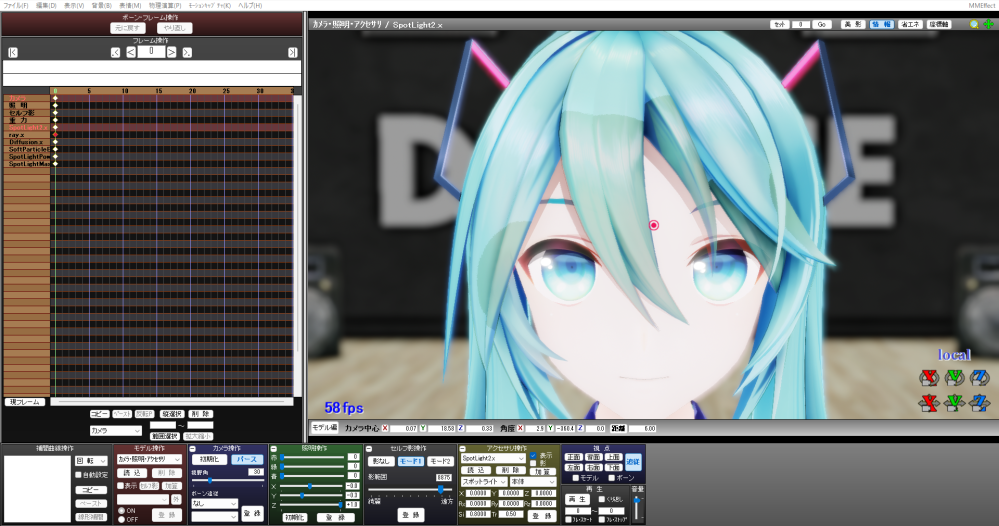Adjust the 視野角 field-of-view slider
Screen dimensions: 999x526
click(227, 480)
